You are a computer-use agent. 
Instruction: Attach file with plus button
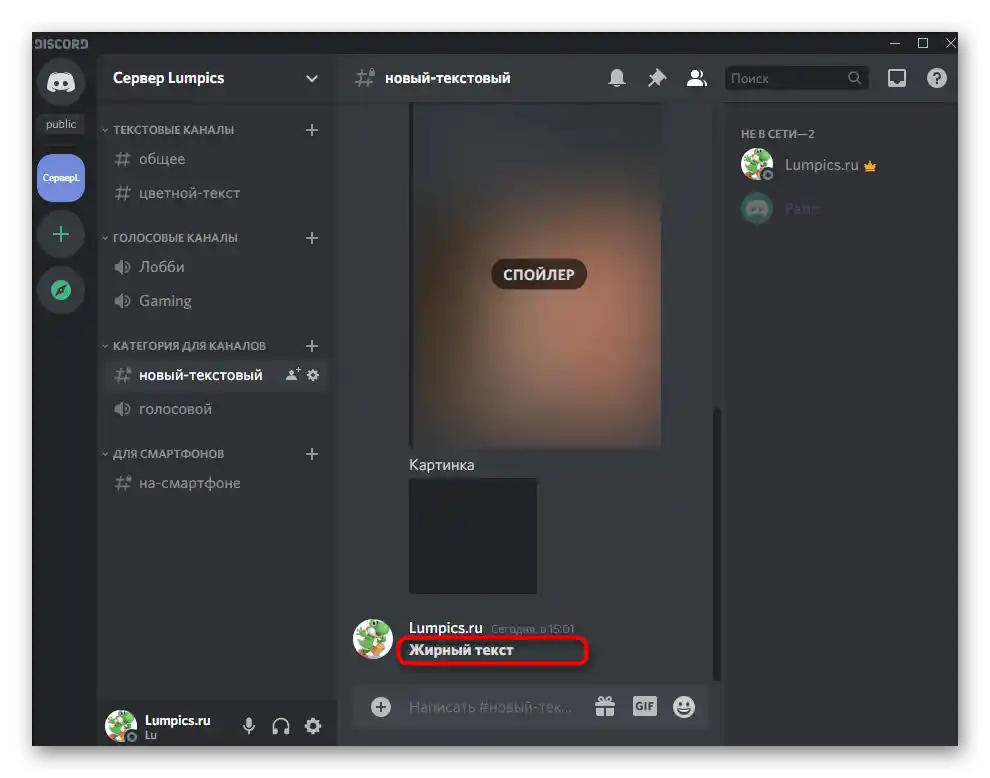pos(381,707)
